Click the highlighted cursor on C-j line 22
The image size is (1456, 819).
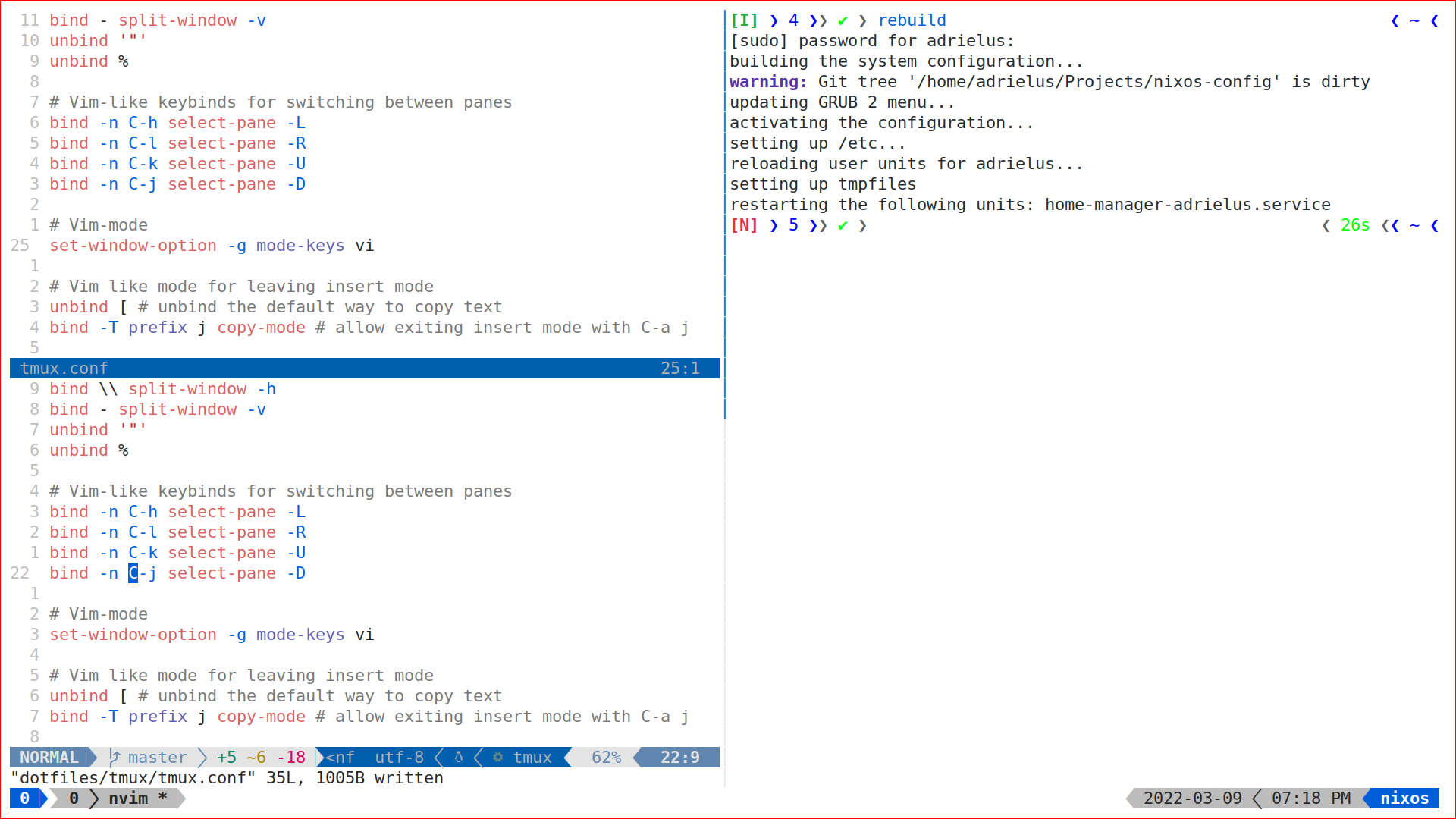pyautogui.click(x=133, y=573)
